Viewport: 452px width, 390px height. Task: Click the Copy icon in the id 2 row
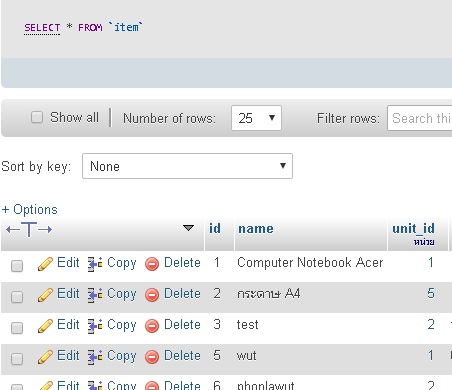pos(95,295)
